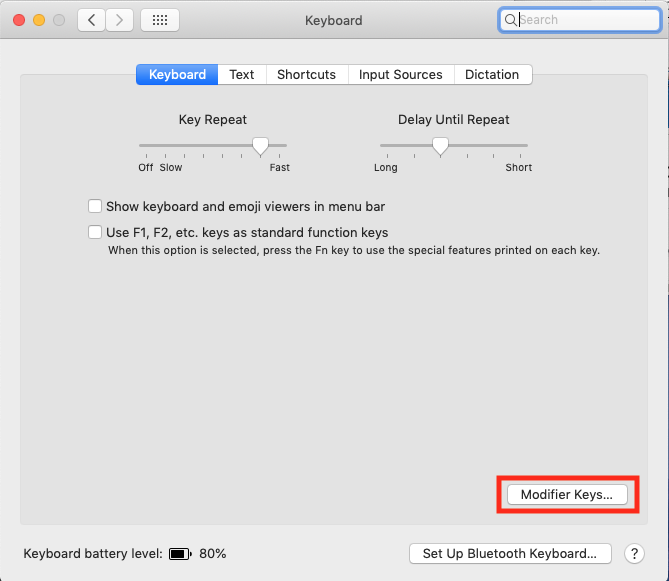Show all preferences grid icon
The height and width of the screenshot is (581, 669).
pos(160,20)
